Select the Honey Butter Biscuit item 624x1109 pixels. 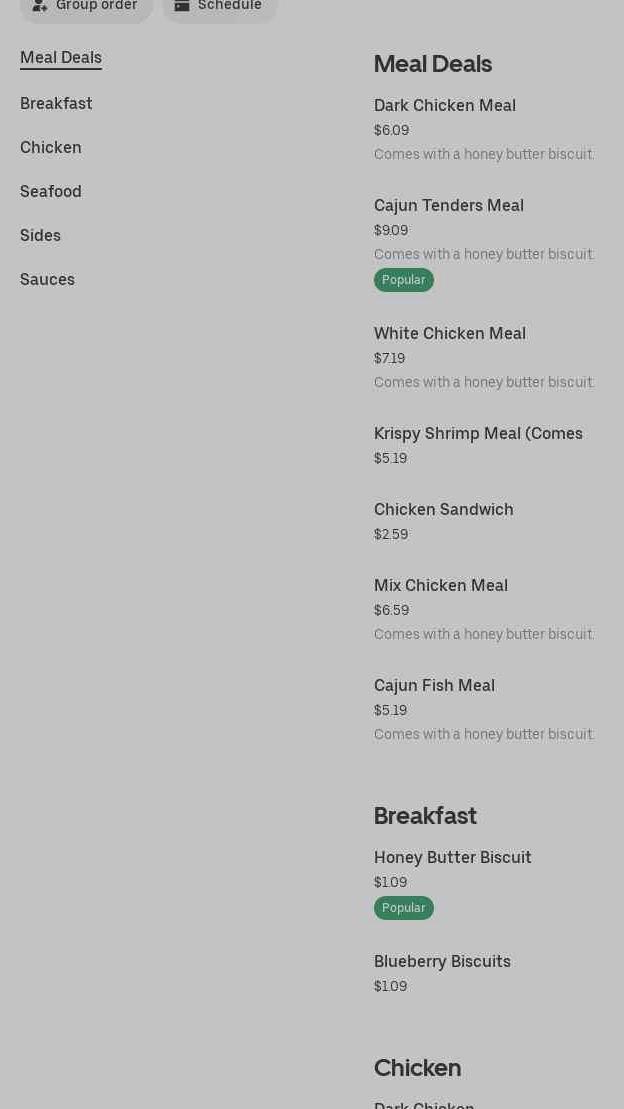453,858
